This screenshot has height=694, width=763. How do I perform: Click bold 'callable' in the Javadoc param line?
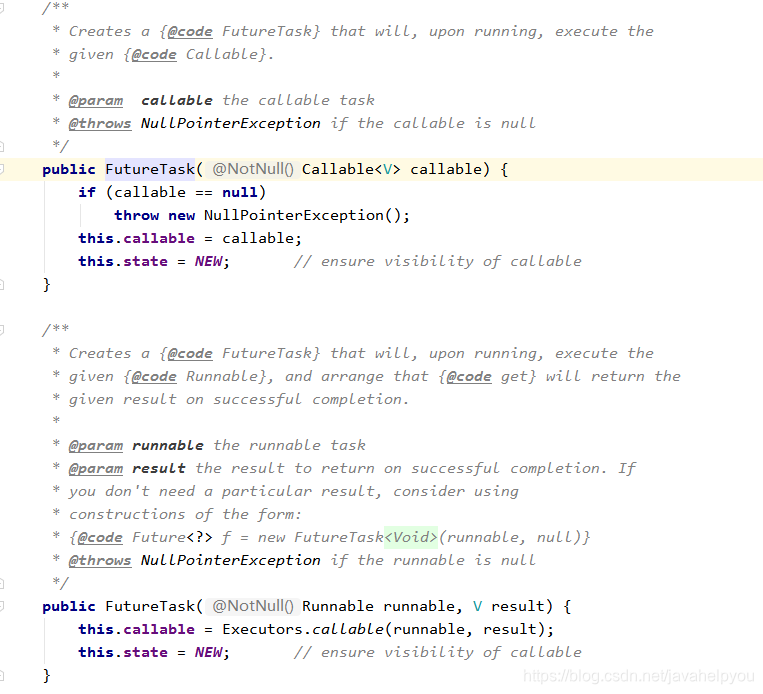point(177,100)
